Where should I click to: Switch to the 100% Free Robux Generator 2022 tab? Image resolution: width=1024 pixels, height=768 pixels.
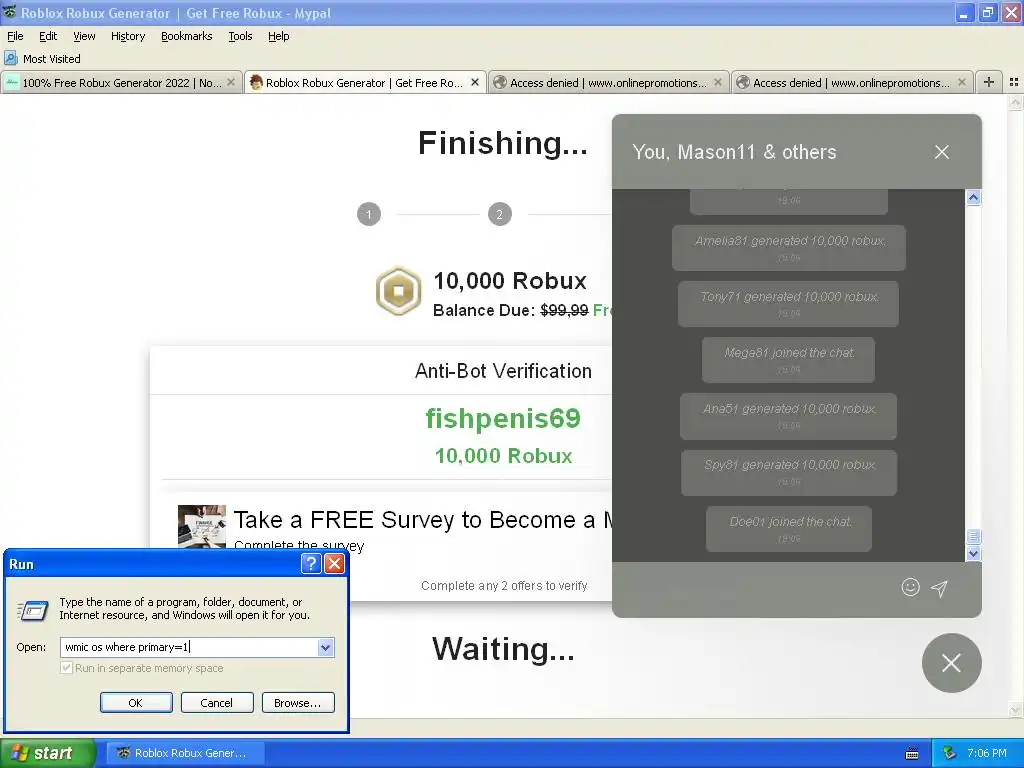pyautogui.click(x=121, y=83)
